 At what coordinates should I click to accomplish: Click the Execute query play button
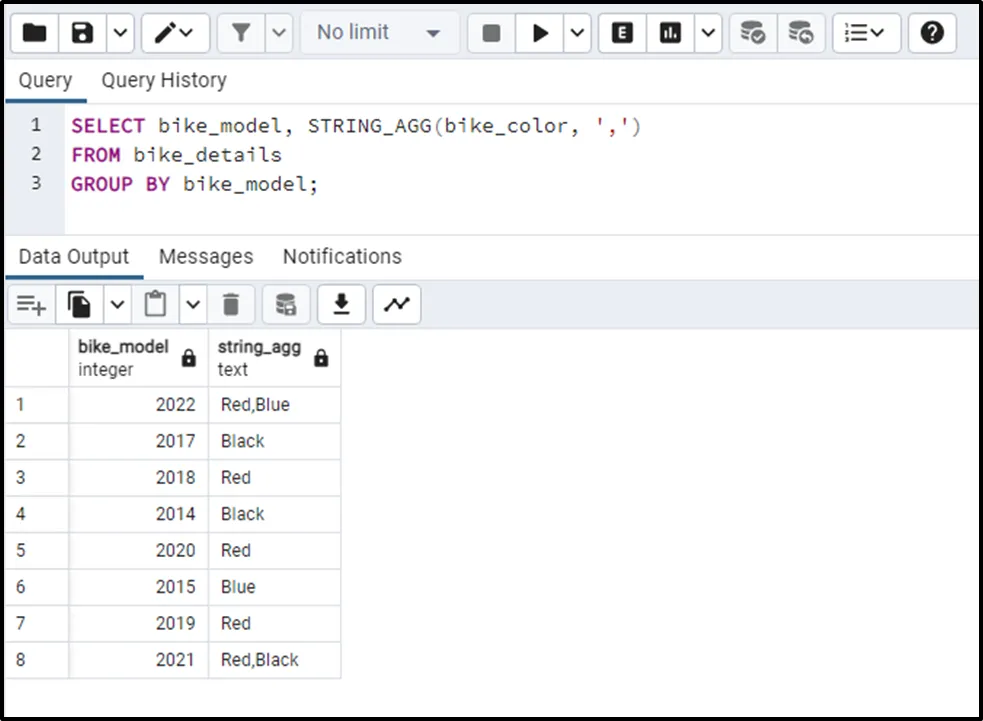pos(540,33)
